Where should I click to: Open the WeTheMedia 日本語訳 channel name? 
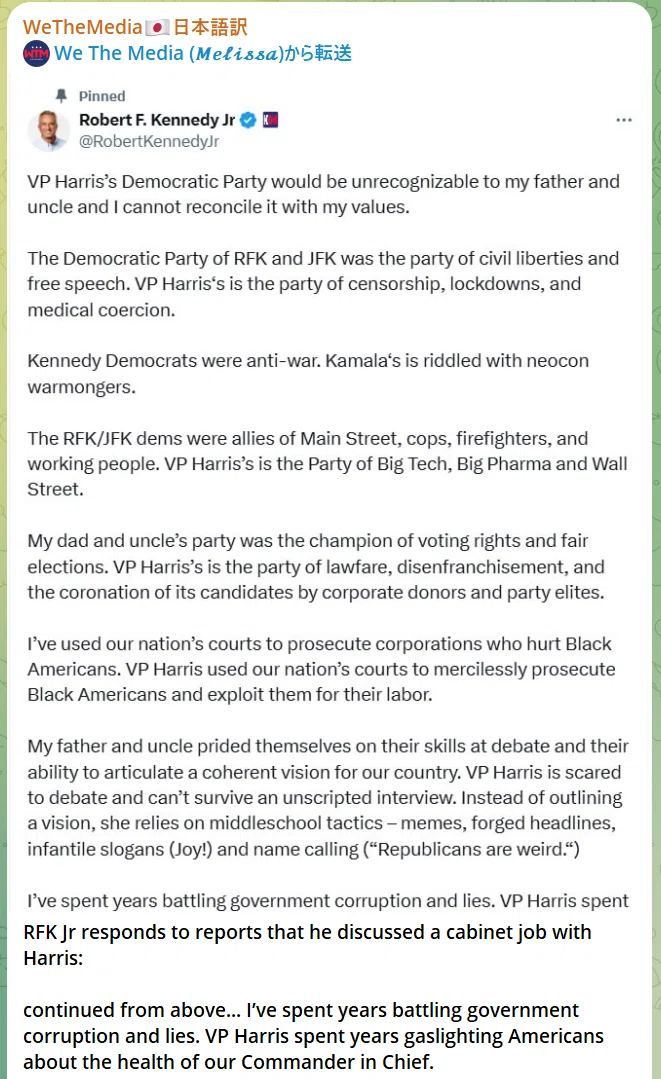(135, 28)
